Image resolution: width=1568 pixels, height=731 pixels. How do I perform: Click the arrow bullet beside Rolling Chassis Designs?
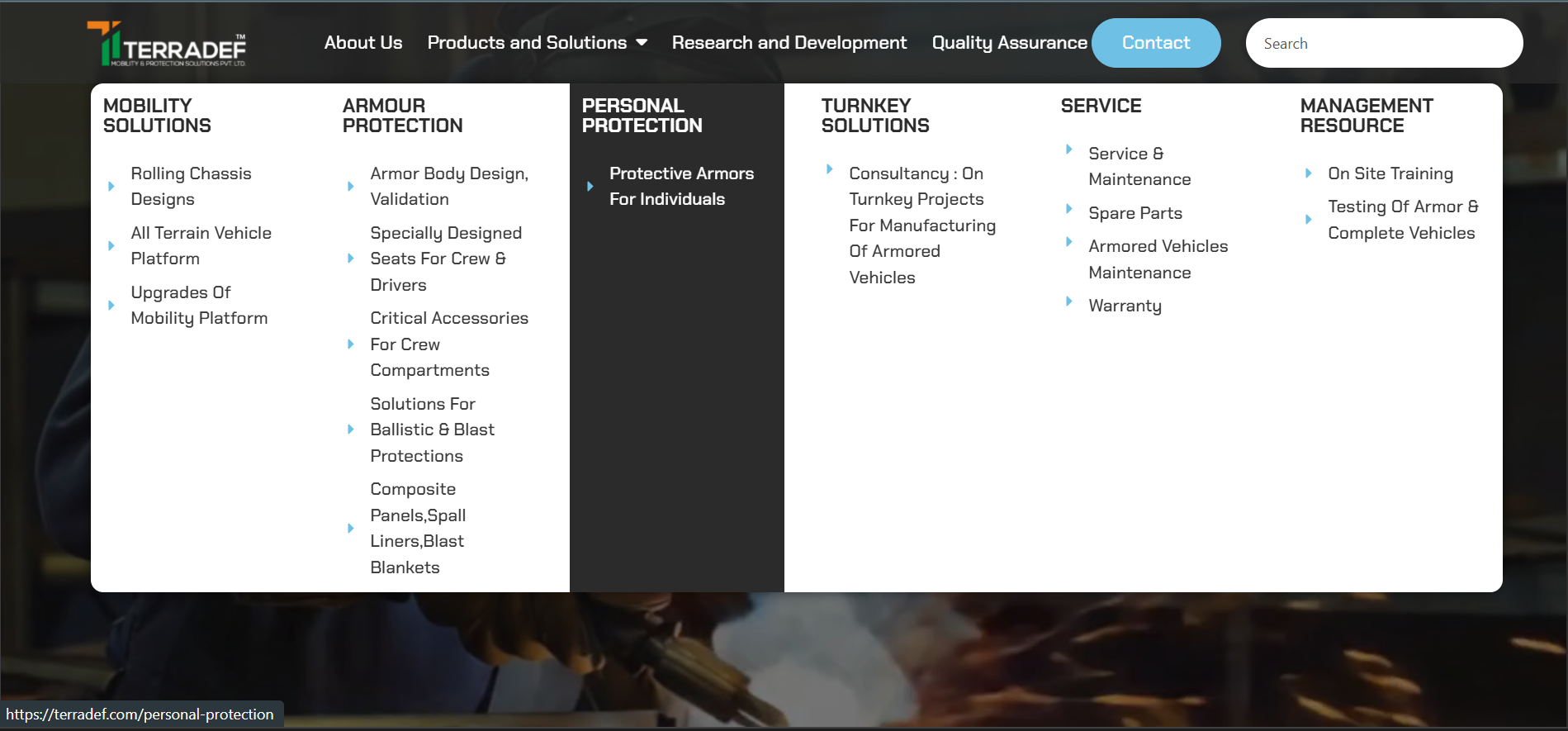click(x=111, y=187)
